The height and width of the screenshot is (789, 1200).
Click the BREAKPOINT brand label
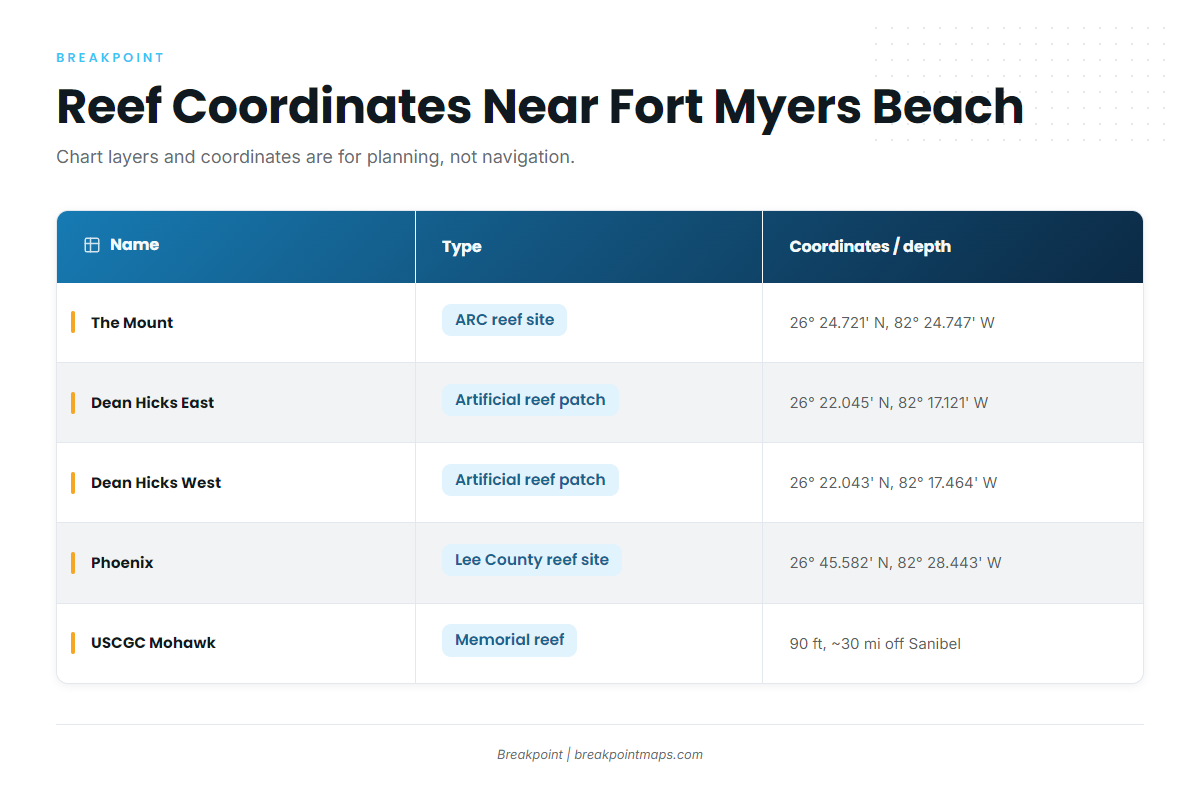[110, 58]
